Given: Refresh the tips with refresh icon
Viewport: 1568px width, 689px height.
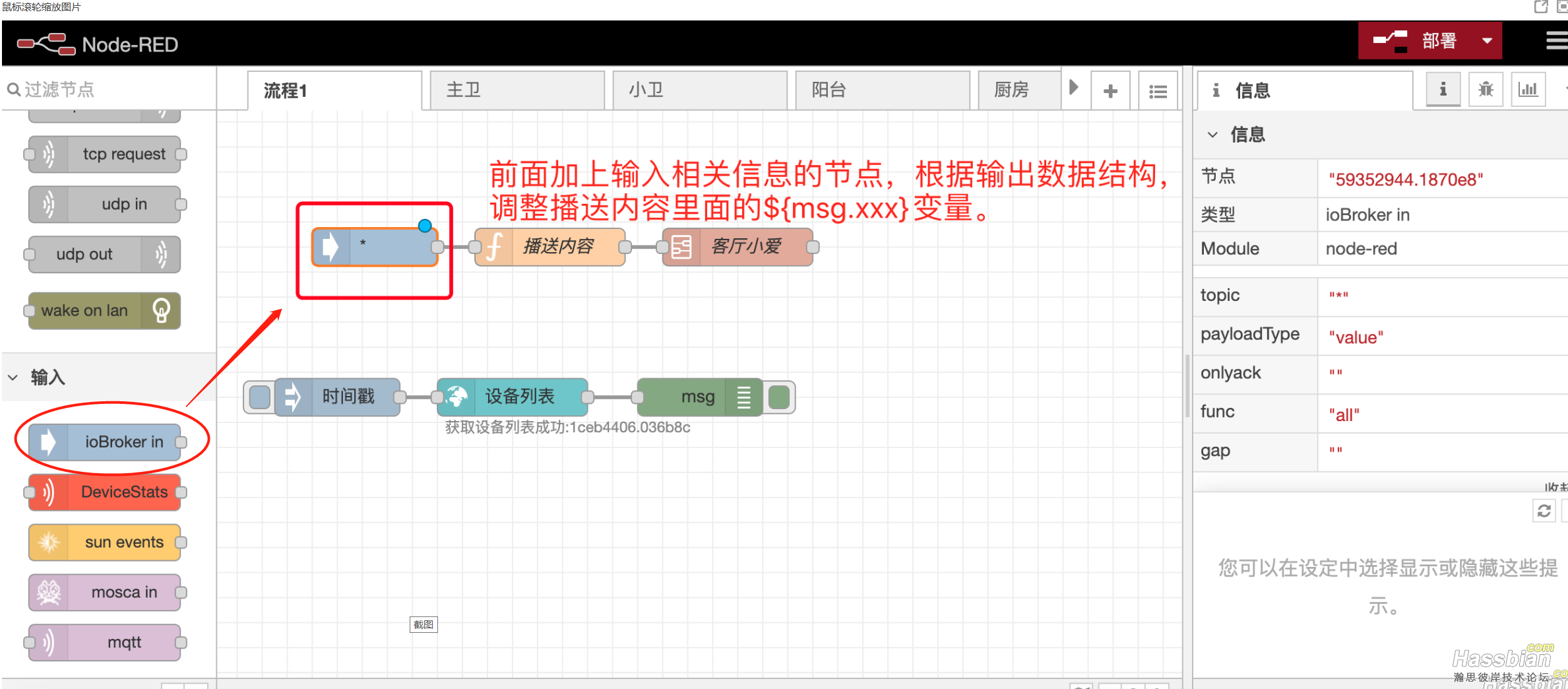Looking at the screenshot, I should [x=1544, y=511].
